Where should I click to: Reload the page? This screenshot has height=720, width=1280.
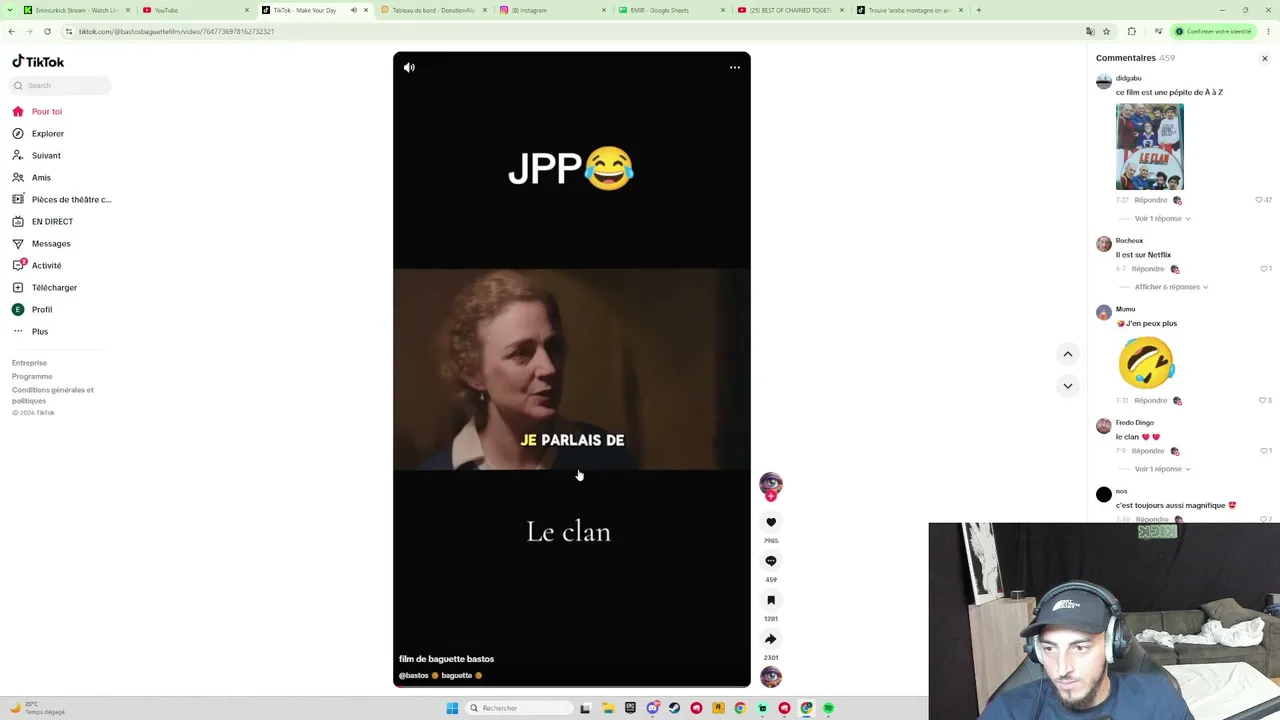pos(47,31)
